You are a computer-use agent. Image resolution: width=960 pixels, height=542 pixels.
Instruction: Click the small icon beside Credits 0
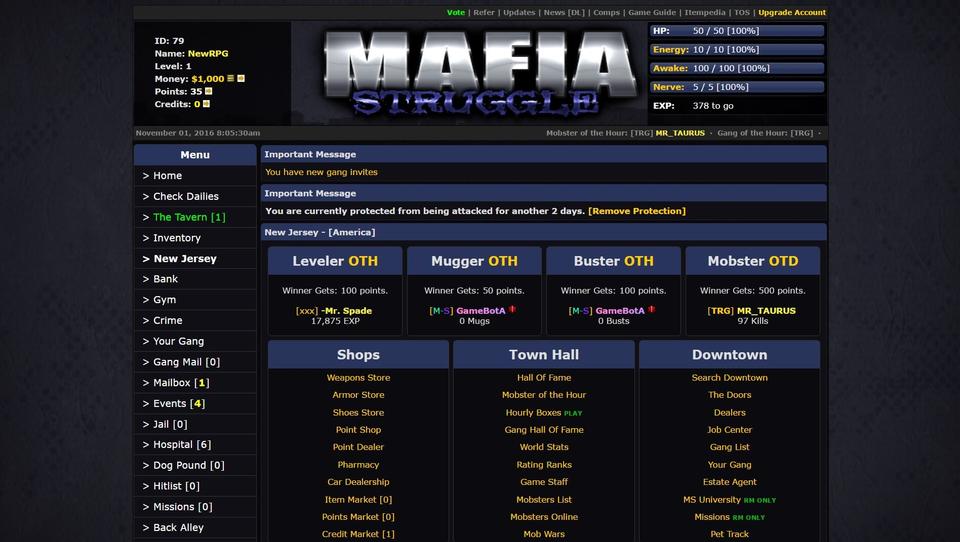click(x=206, y=104)
